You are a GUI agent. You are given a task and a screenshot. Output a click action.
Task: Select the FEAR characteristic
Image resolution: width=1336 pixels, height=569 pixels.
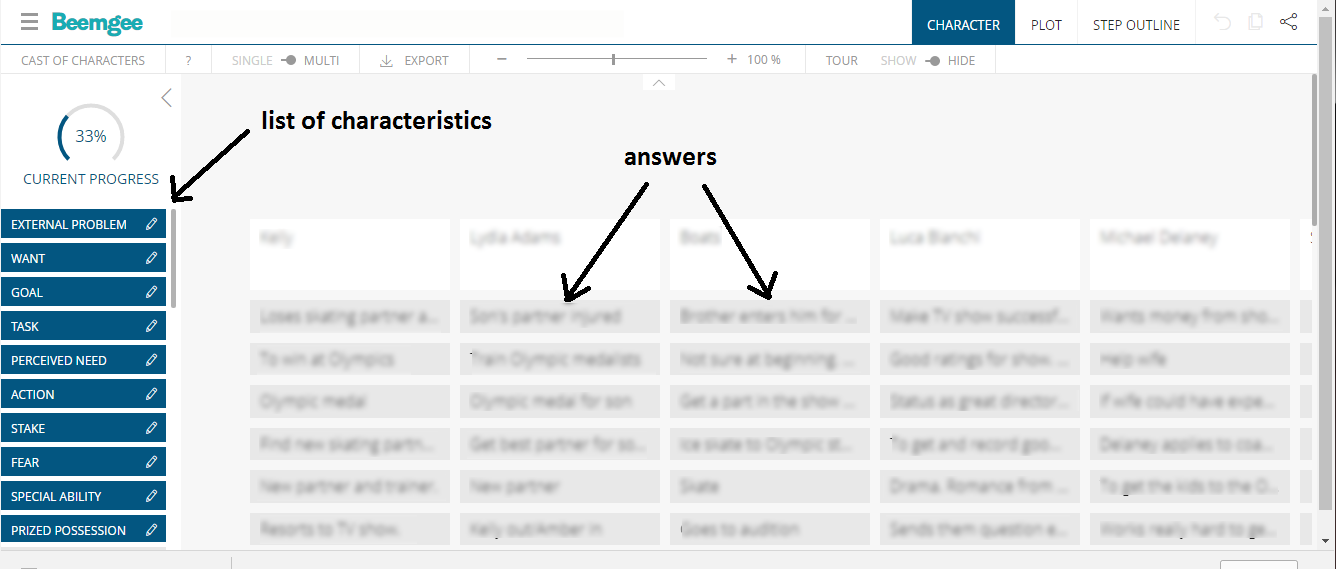[83, 462]
